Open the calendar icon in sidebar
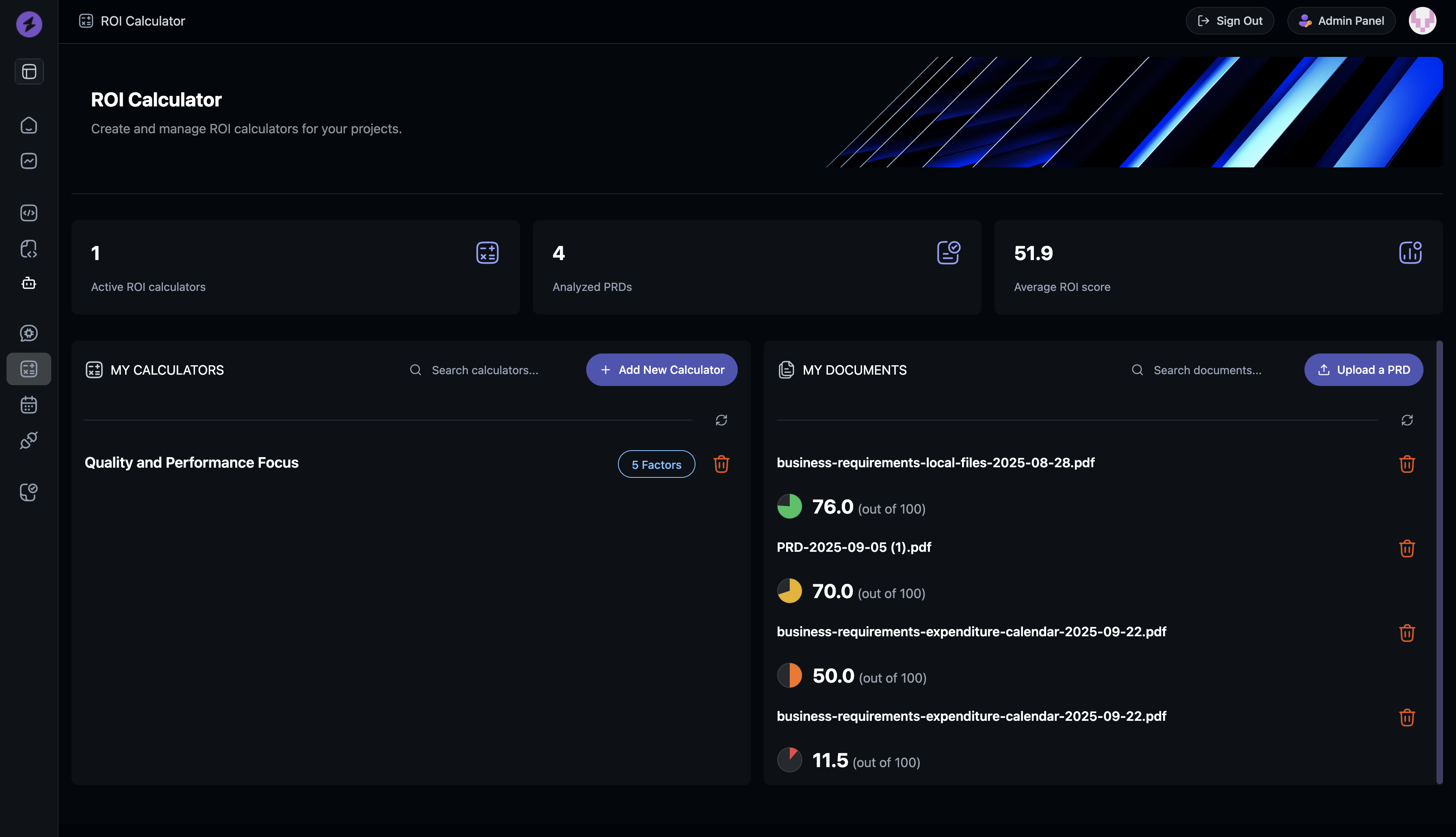The width and height of the screenshot is (1456, 837). 29,405
